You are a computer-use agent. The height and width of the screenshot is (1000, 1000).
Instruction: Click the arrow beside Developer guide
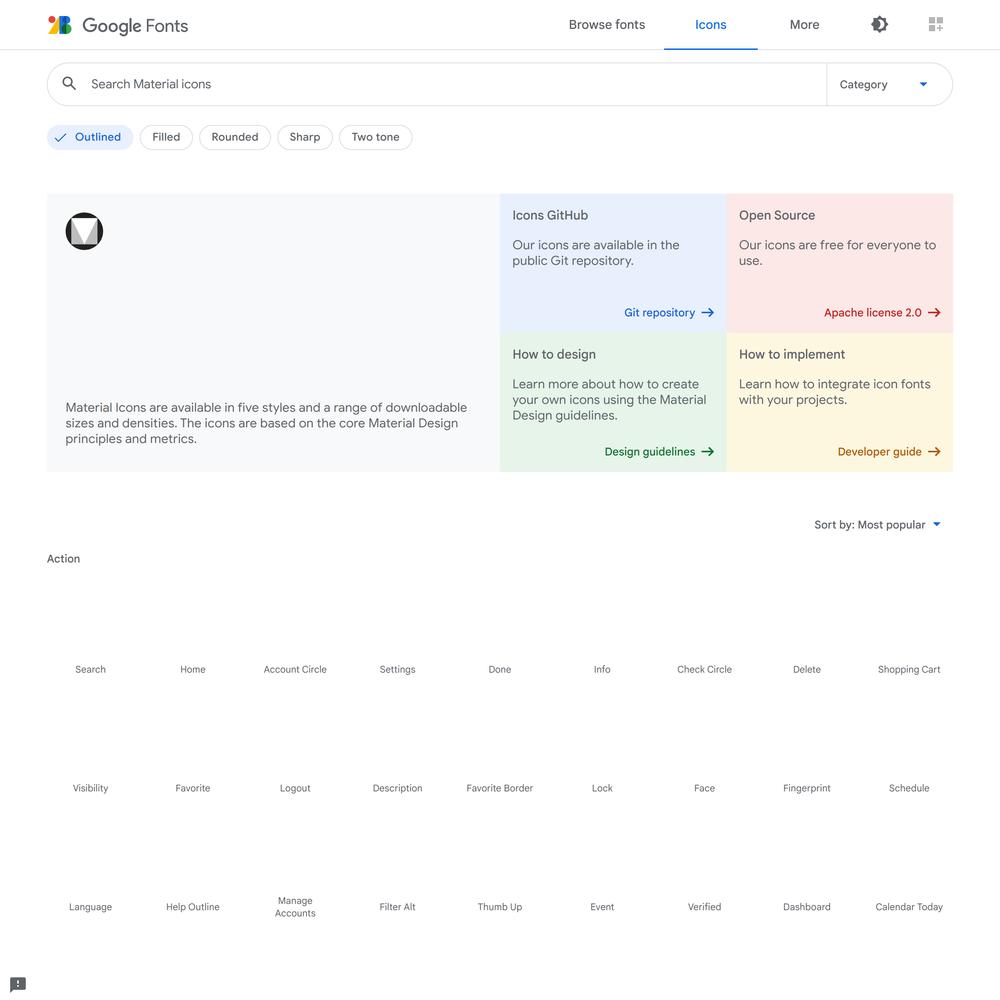(x=934, y=452)
